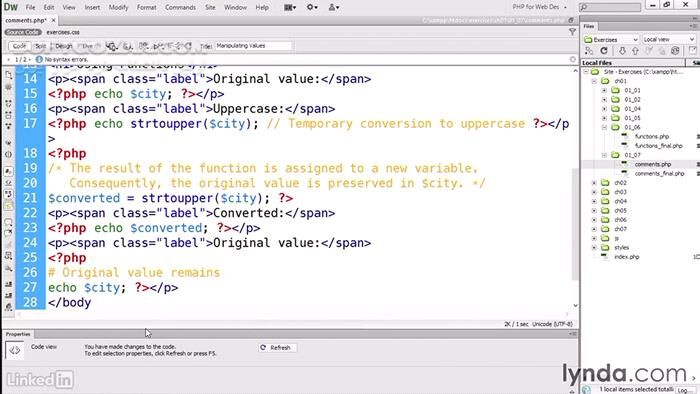Show the Code Navigator from coding toolbar
This screenshot has width=700, height=394.
tap(8, 87)
